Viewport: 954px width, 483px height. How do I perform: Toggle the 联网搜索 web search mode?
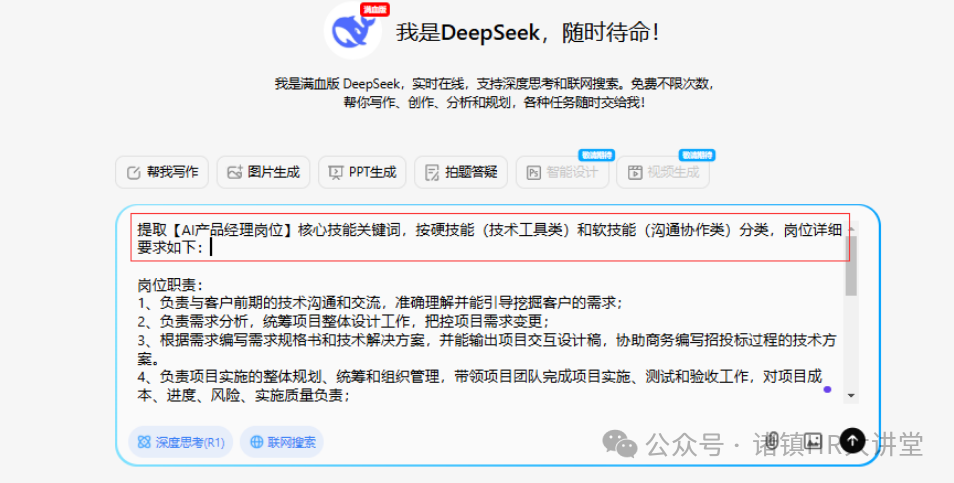click(282, 442)
